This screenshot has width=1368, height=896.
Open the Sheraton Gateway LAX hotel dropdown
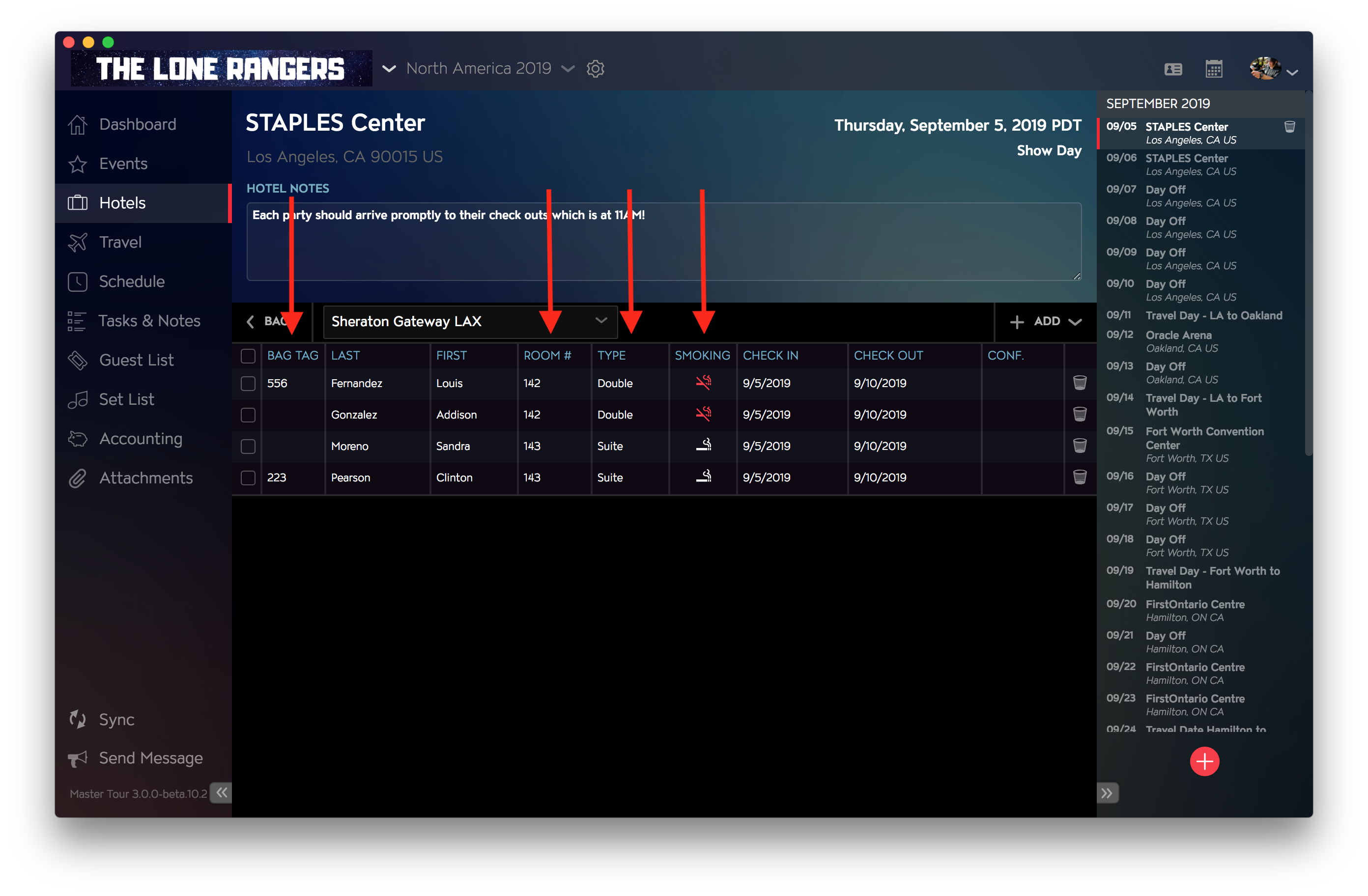click(470, 321)
